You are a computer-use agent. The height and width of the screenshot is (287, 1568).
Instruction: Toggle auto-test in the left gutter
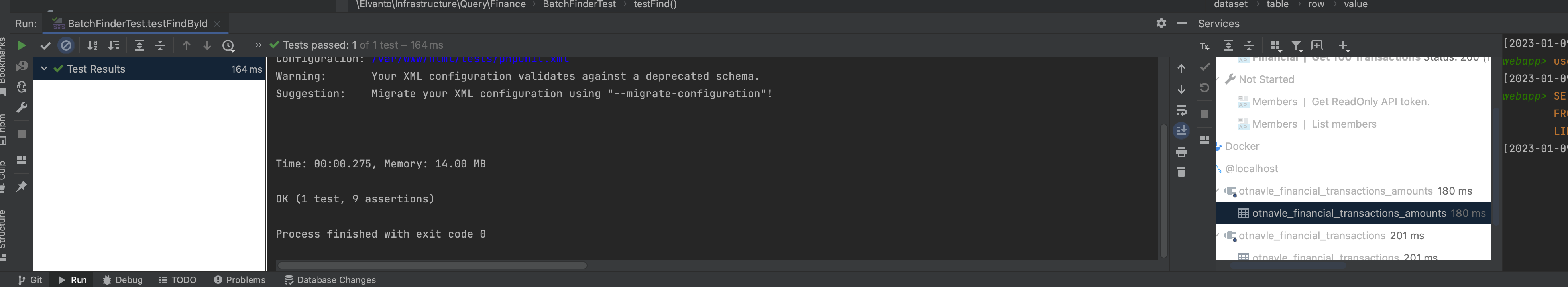[x=21, y=87]
